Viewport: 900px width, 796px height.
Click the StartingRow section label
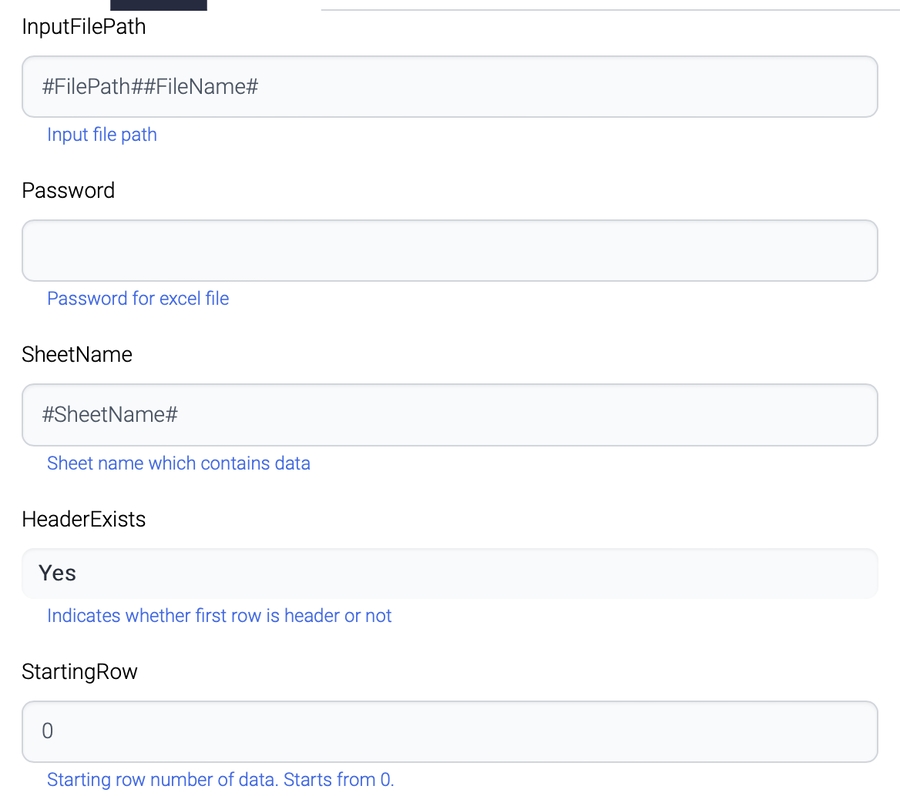[x=80, y=672]
